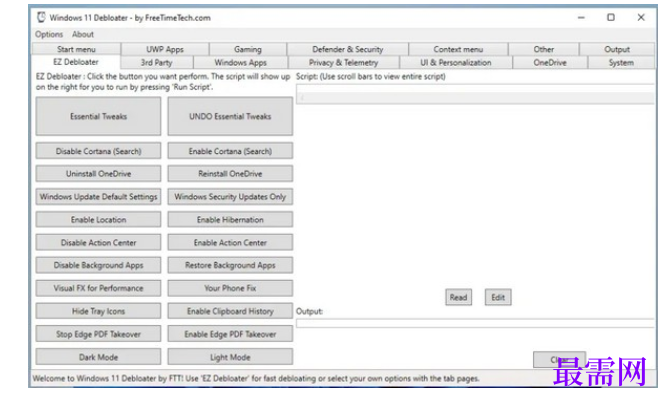
Task: Switch to the 3rd Party tab
Action: pos(156,62)
